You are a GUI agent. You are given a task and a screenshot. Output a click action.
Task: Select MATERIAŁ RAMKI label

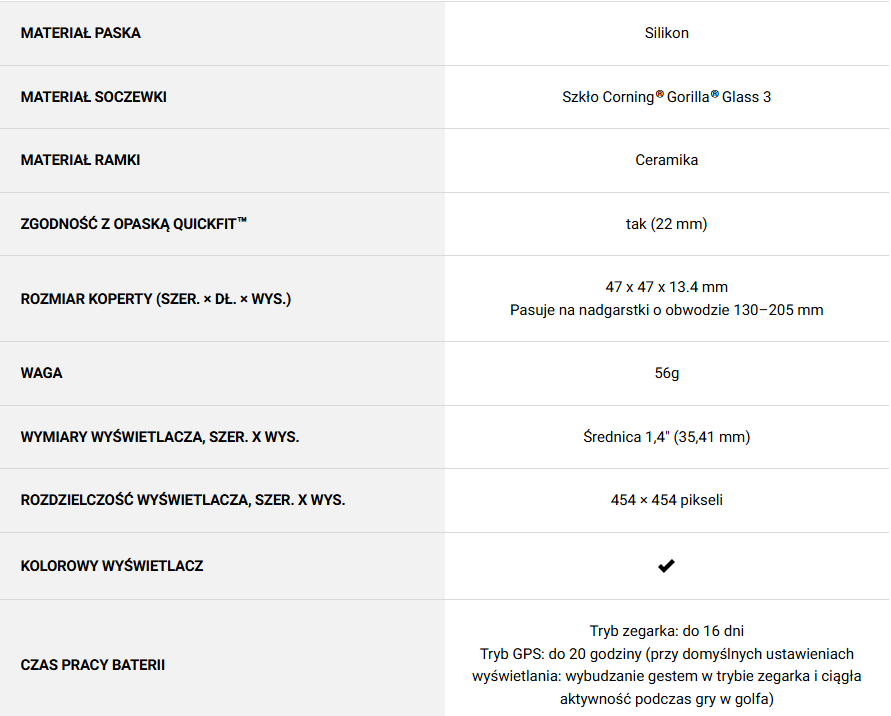[80, 160]
